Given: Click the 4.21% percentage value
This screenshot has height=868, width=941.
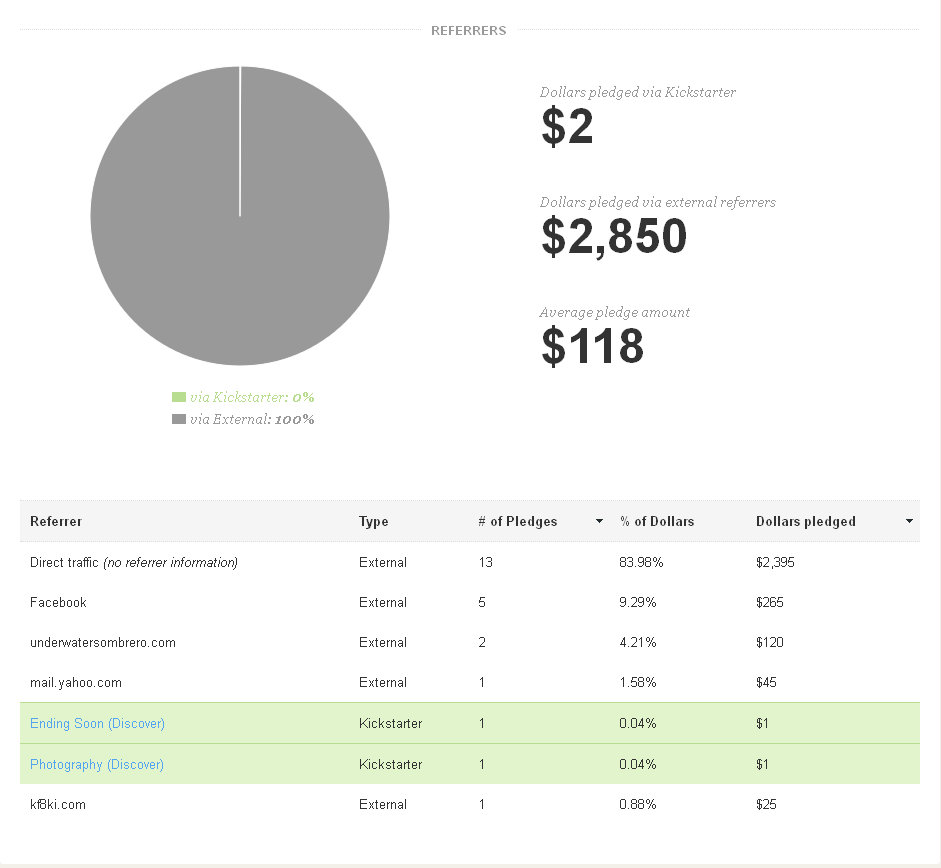Looking at the screenshot, I should click(x=637, y=642).
